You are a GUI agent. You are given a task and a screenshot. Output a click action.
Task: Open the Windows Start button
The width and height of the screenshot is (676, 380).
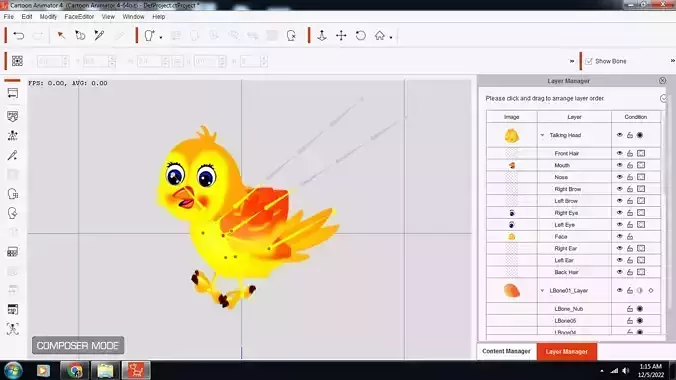(13, 370)
